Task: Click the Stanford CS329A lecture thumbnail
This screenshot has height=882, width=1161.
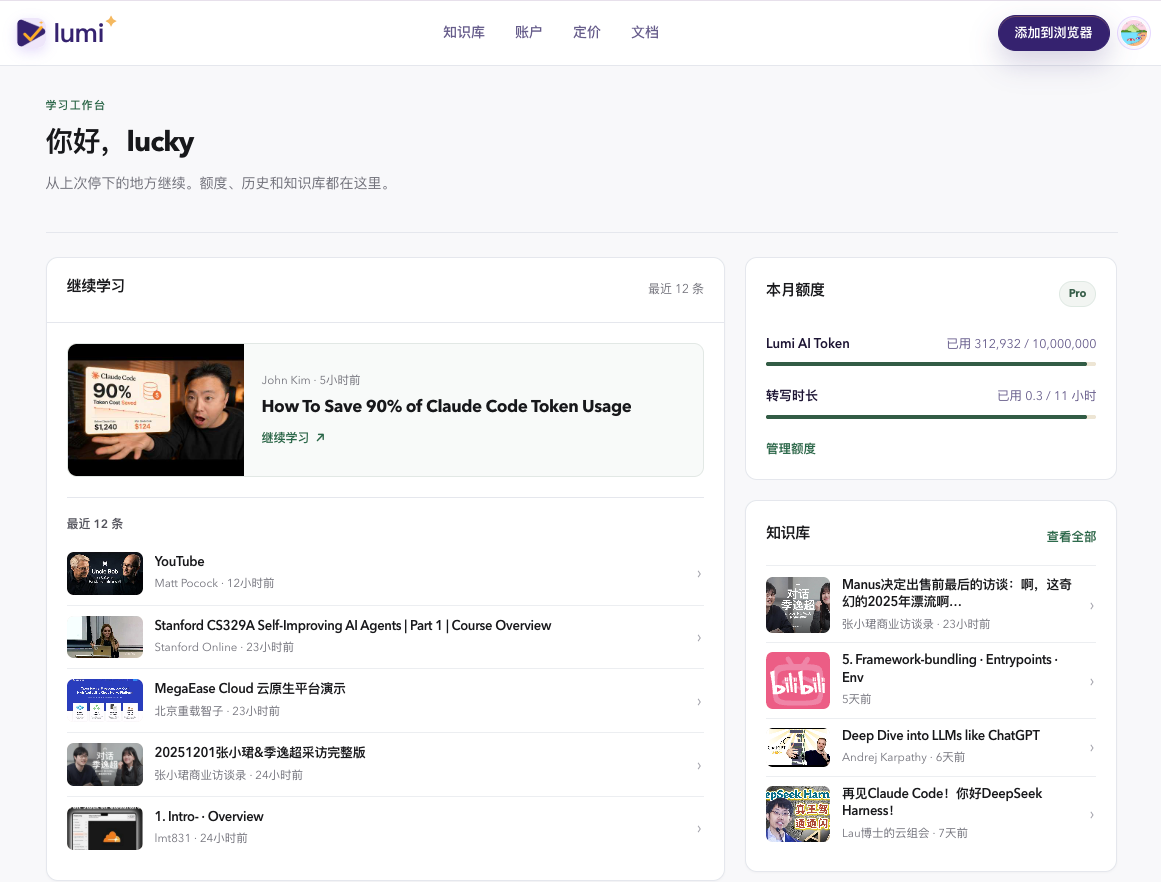Action: coord(104,637)
